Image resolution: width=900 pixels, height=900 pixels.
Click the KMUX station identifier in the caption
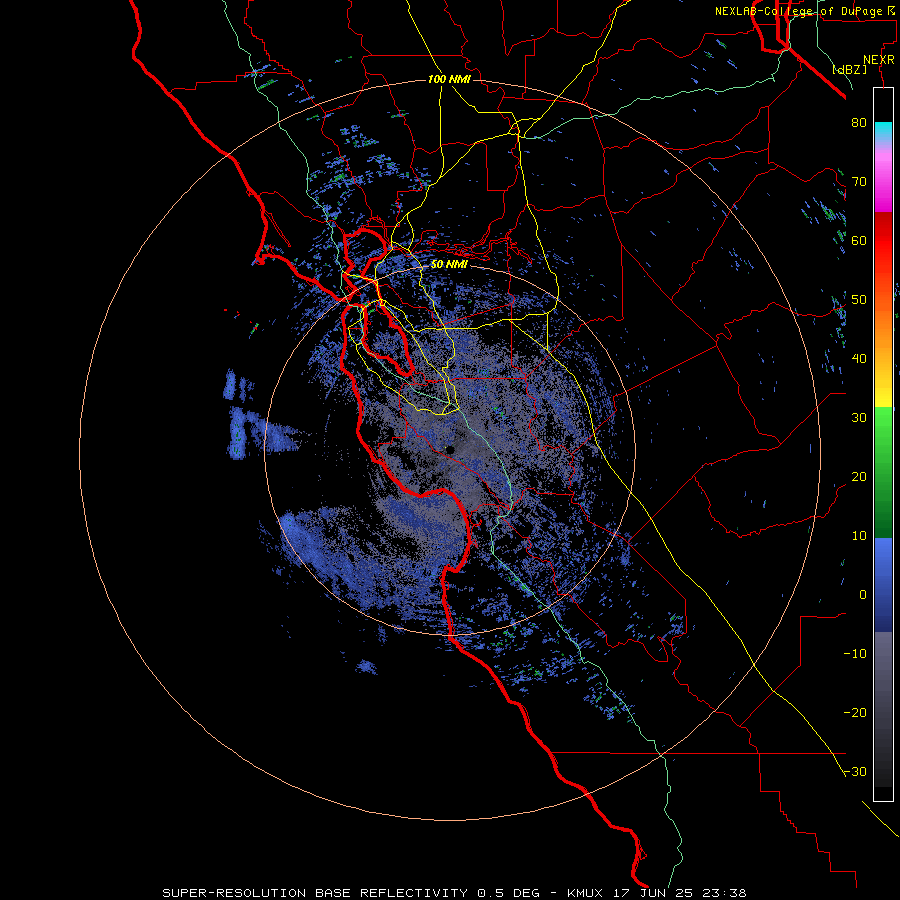click(587, 893)
